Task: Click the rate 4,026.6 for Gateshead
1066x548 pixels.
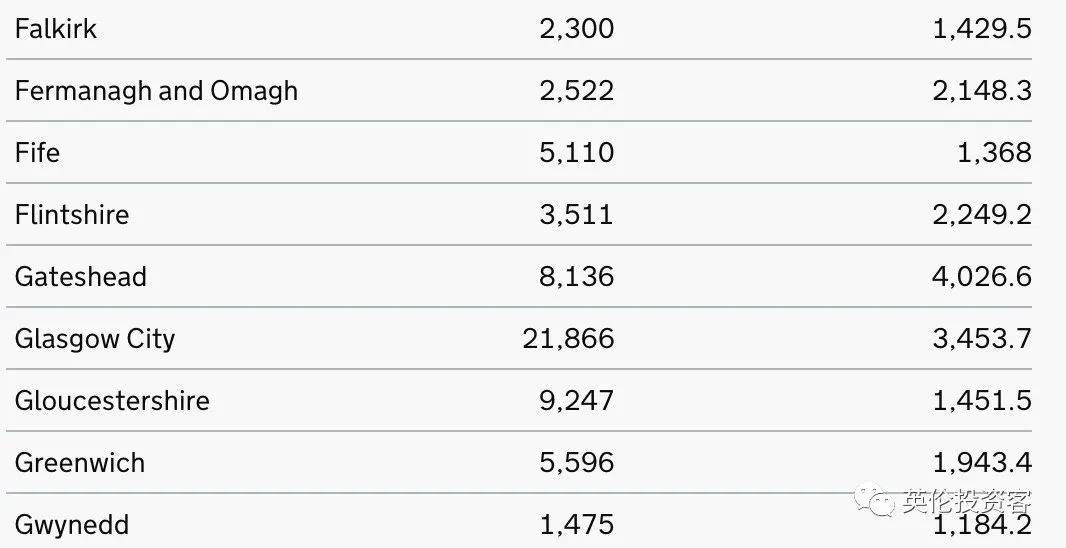Action: pos(982,277)
